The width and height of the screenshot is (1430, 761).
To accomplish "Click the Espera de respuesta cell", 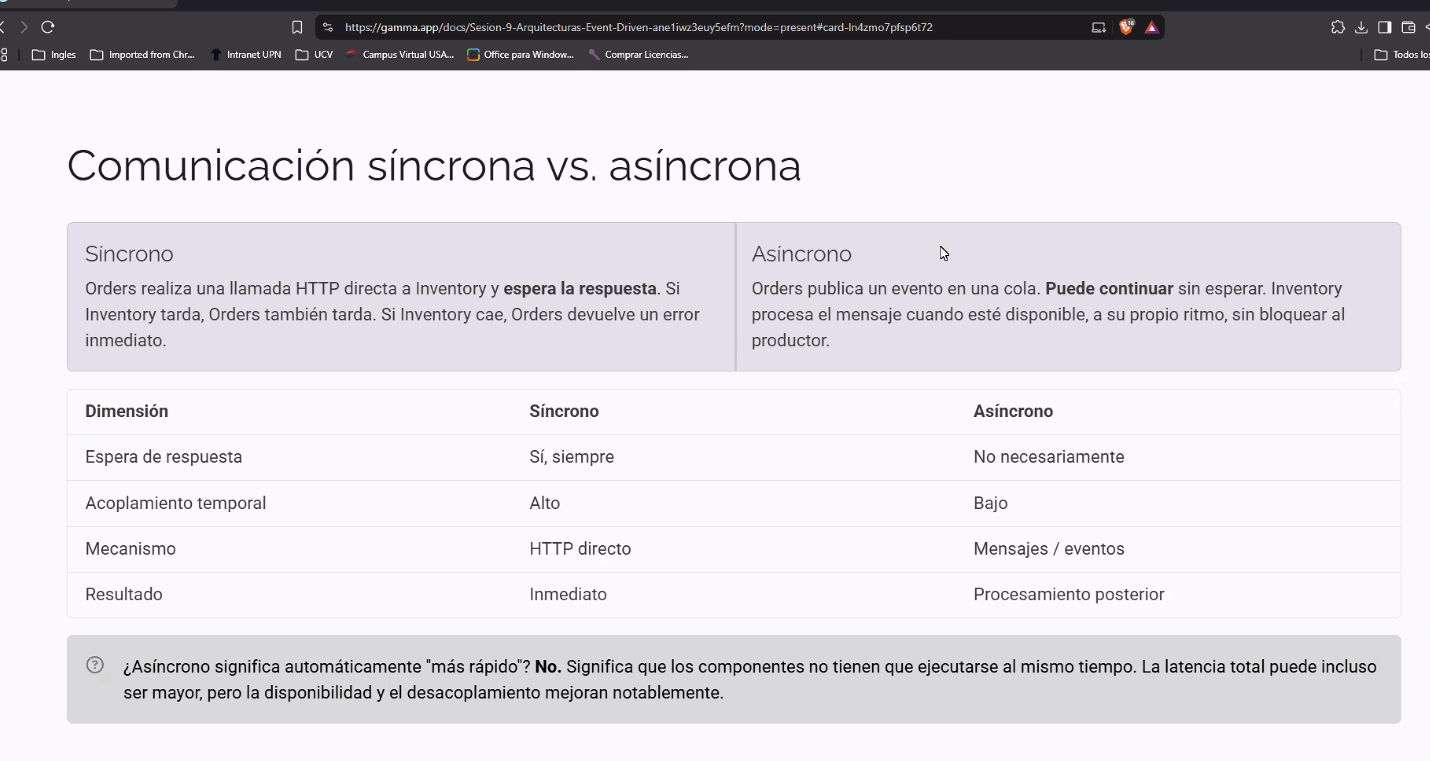I will click(164, 457).
